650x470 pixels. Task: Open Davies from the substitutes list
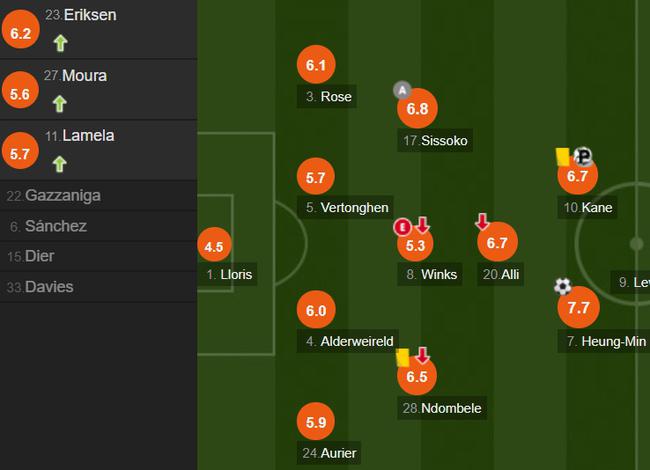[98, 287]
